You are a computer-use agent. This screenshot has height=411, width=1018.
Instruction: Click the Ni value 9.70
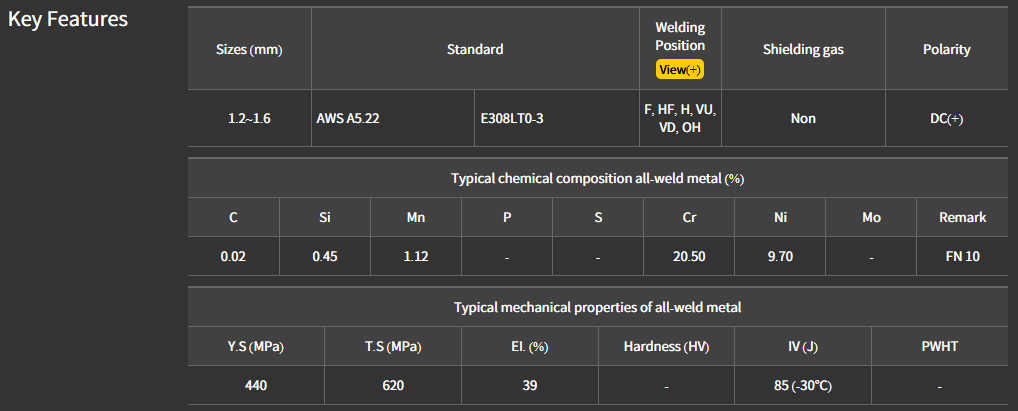point(780,256)
